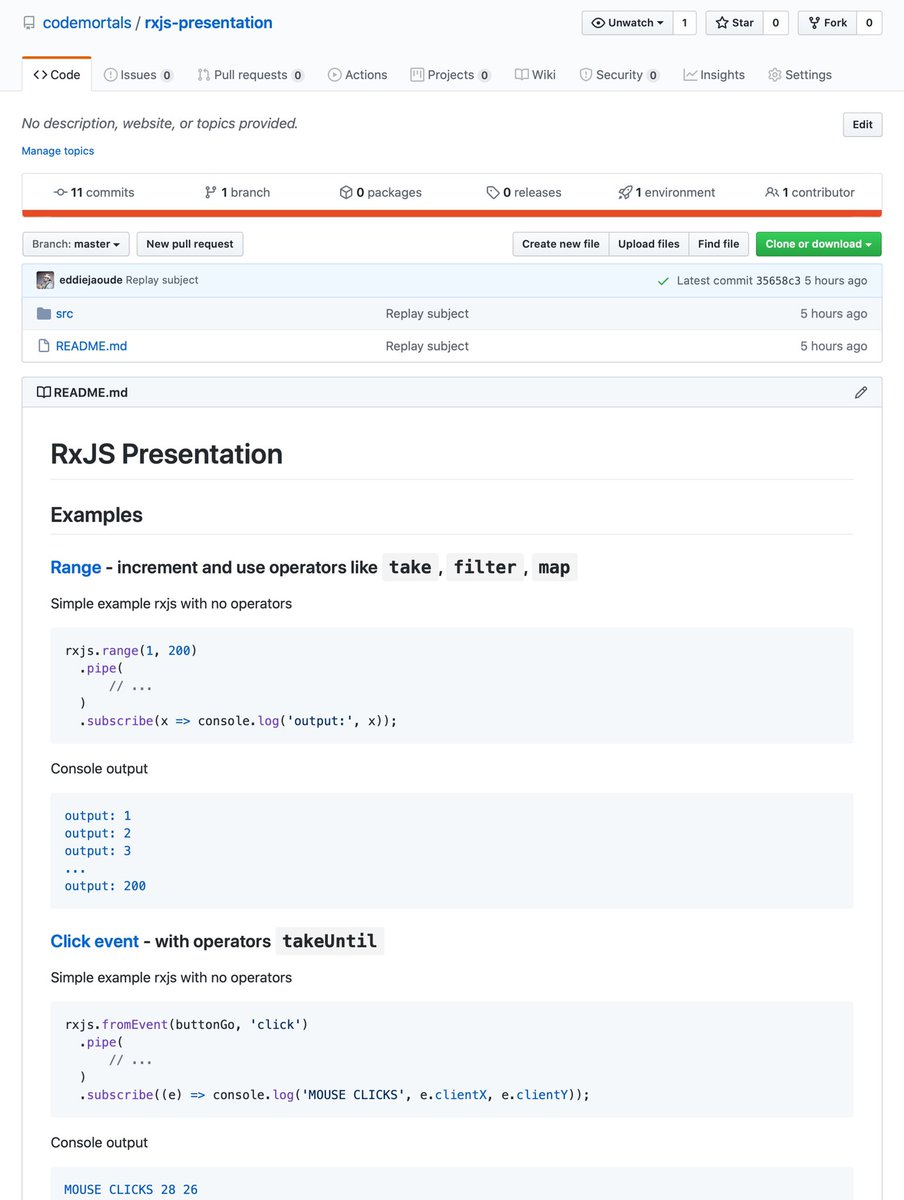Click the Manage topics link

[58, 151]
